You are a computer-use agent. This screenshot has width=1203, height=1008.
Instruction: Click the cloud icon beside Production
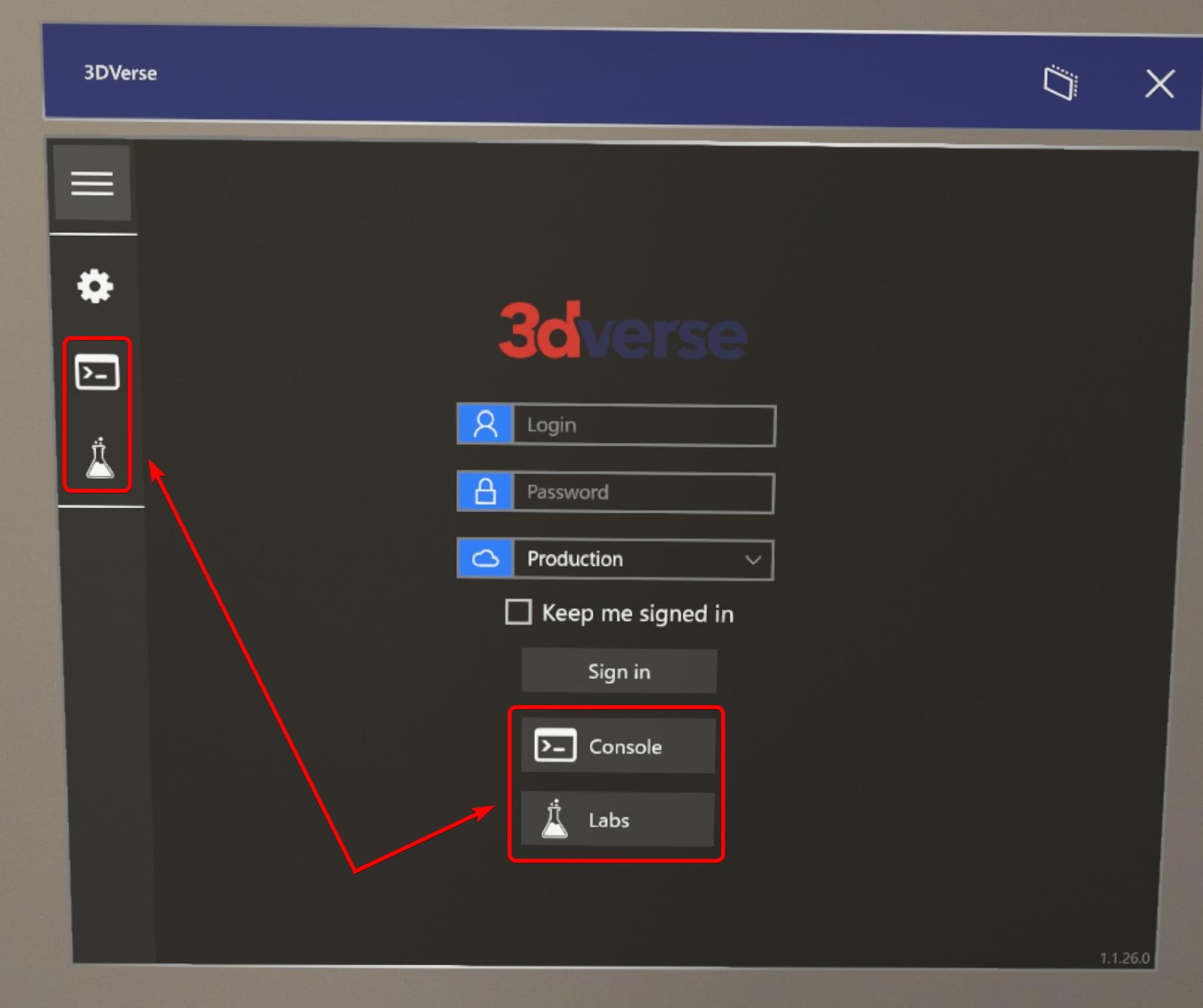486,559
